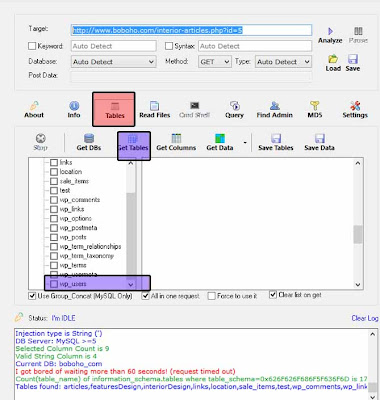
Task: Open the Method GET dropdown
Action: [215, 62]
